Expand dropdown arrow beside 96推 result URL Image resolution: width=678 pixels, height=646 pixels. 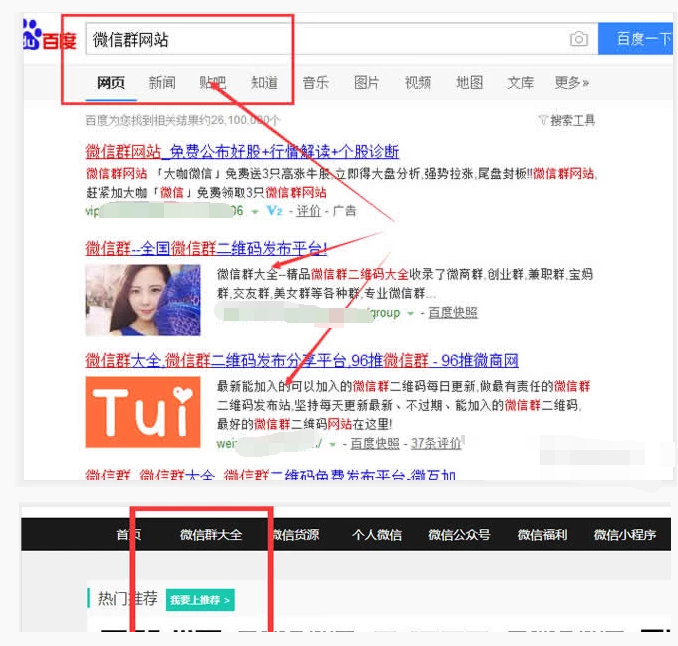pos(333,444)
